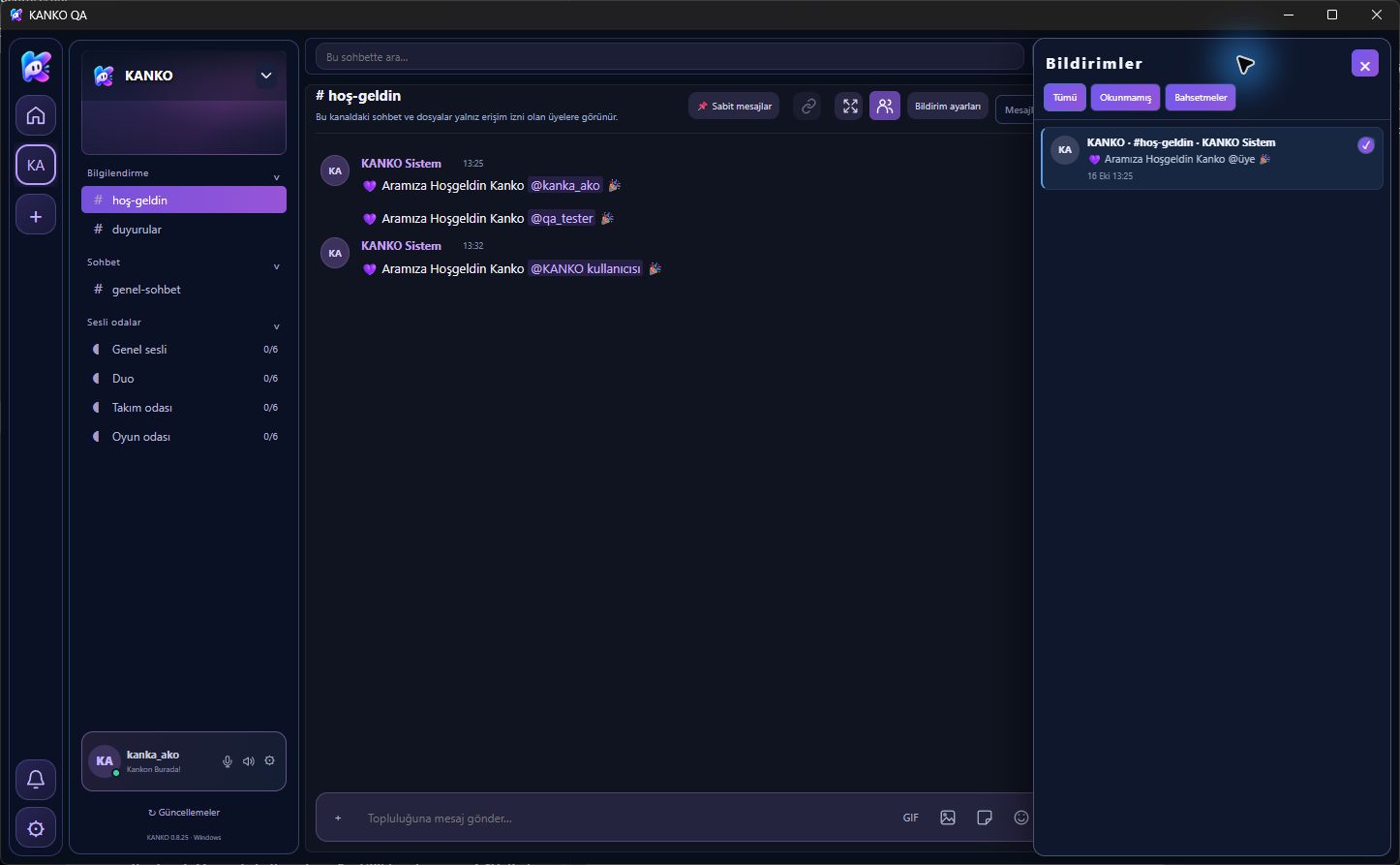Toggle speaker output in user panel
The image size is (1400, 865).
[x=249, y=761]
